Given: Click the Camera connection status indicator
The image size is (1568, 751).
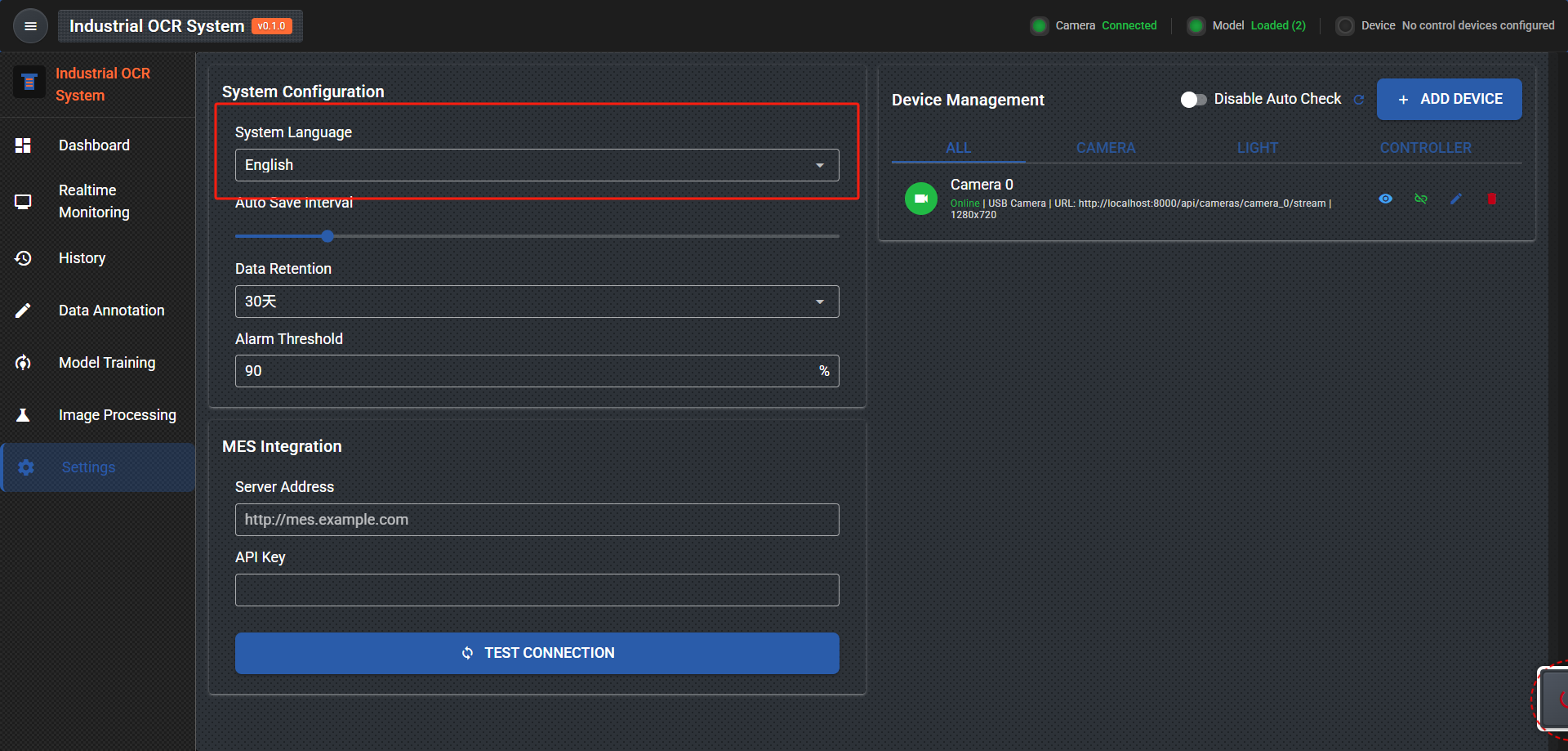Looking at the screenshot, I should point(1040,26).
